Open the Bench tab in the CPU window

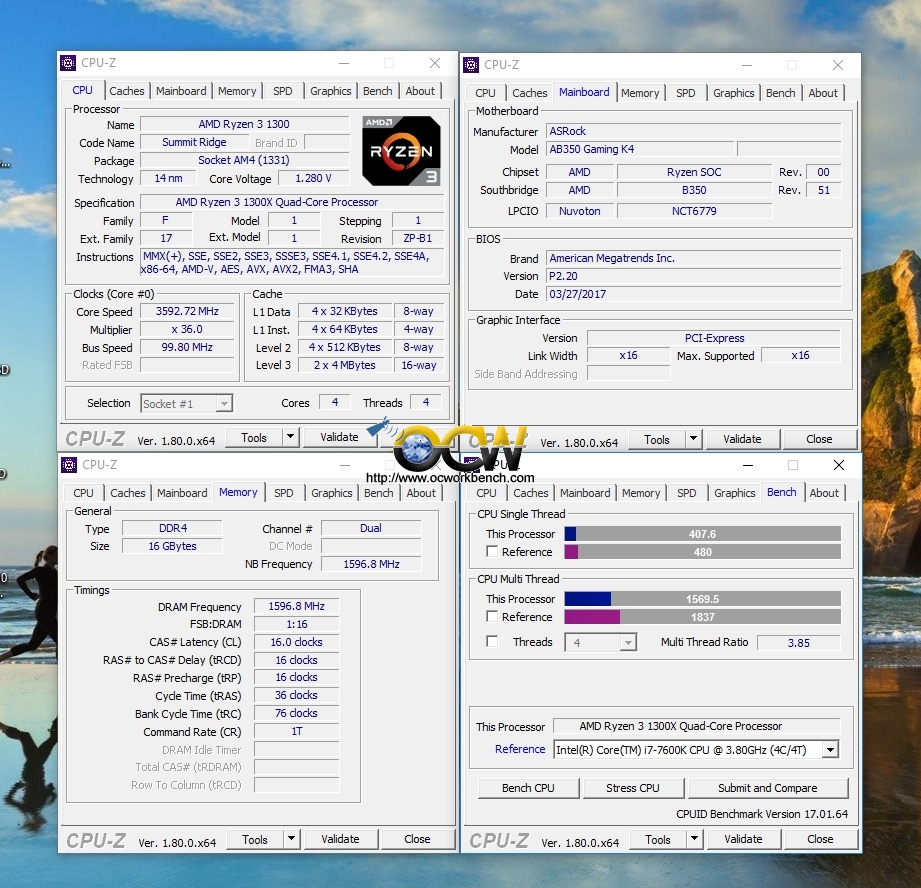pyautogui.click(x=377, y=91)
